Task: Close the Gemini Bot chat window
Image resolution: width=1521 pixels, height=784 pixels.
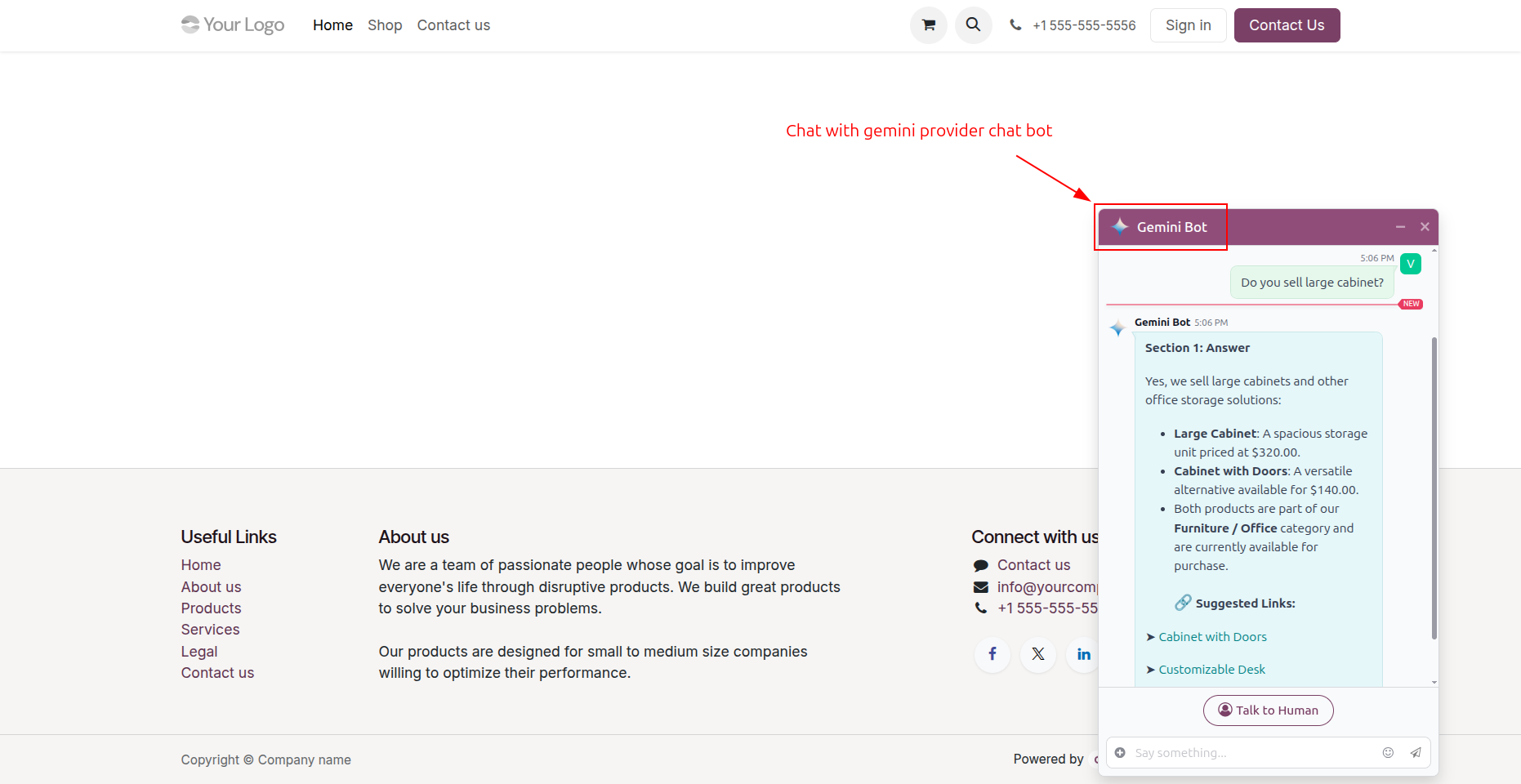Action: 1425,227
